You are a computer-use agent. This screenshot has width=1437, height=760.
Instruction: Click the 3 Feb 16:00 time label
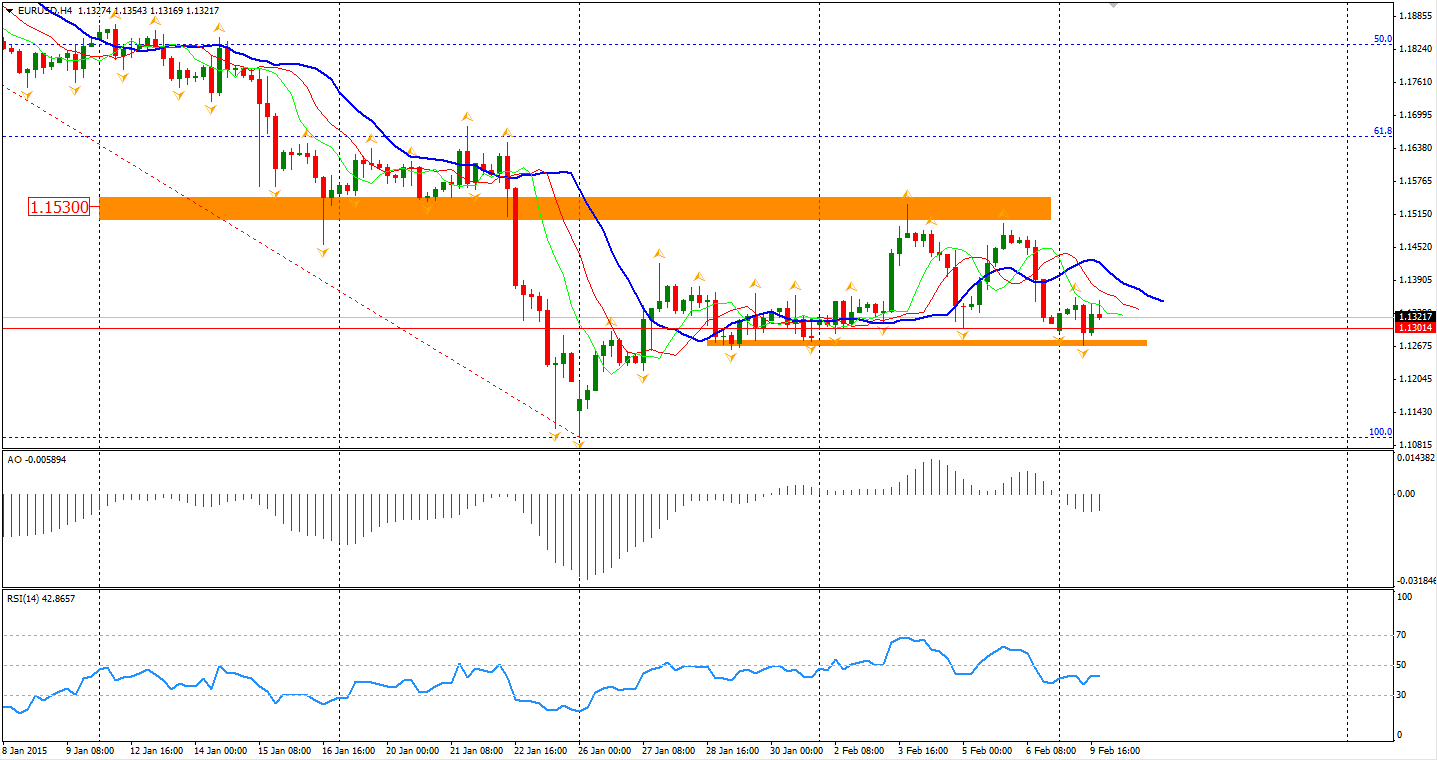pyautogui.click(x=922, y=749)
